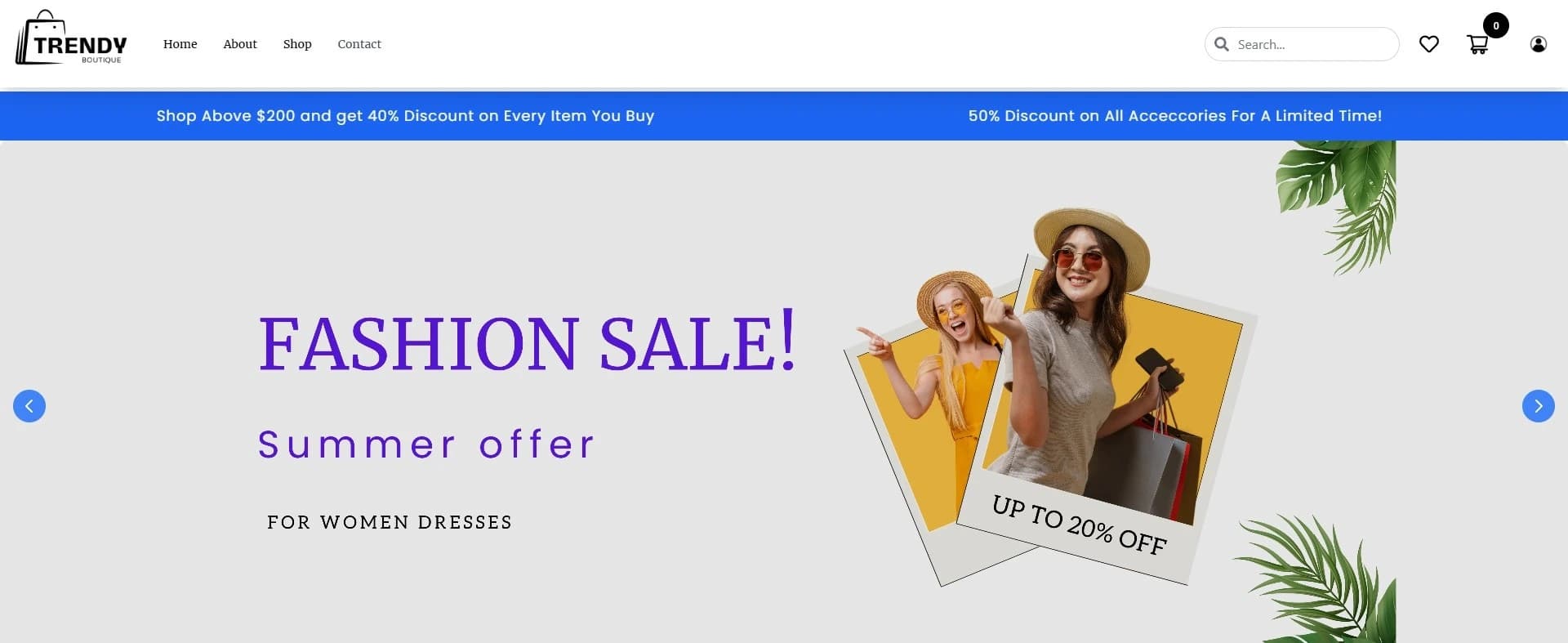Click the FOR WOMEN DRESSES caption
Screen dimensions: 1568x643
pyautogui.click(x=390, y=522)
